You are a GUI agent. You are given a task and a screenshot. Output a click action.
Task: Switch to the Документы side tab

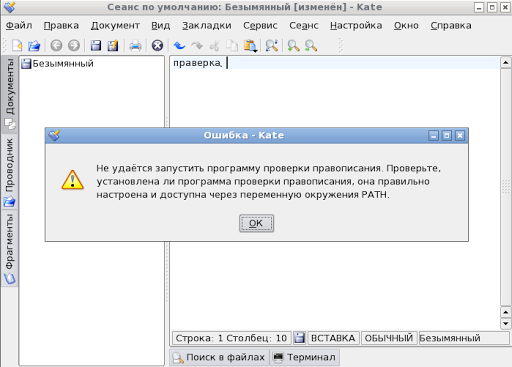click(10, 94)
